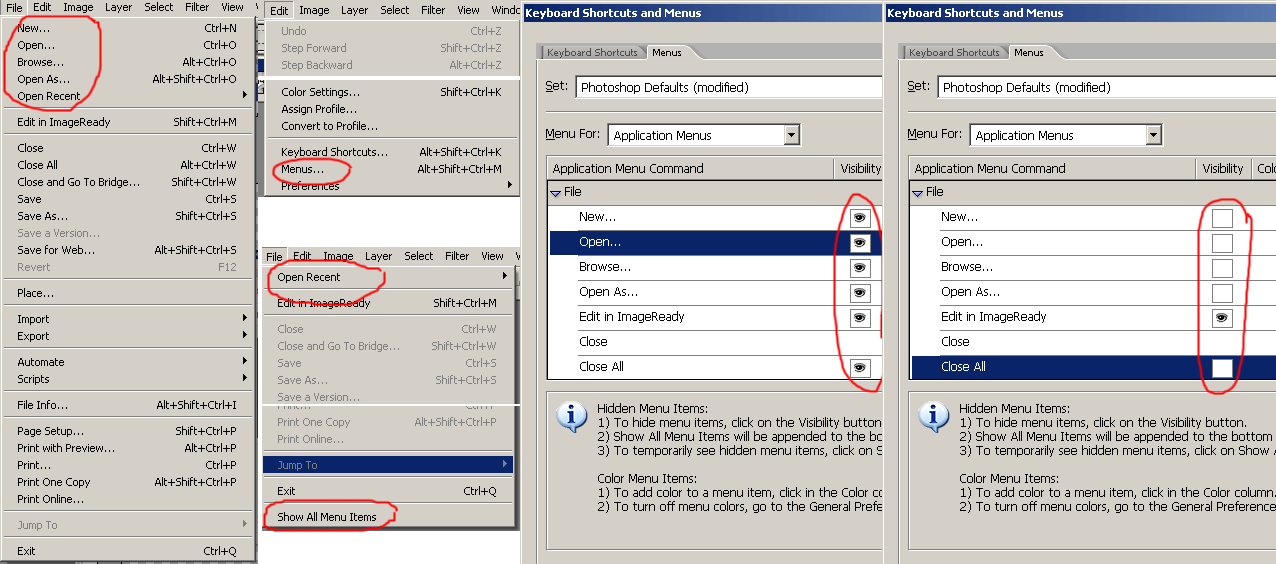The height and width of the screenshot is (564, 1276).
Task: Switch to Keyboard Shortcuts tab in dialog with Open highlighted
Action: click(x=592, y=52)
